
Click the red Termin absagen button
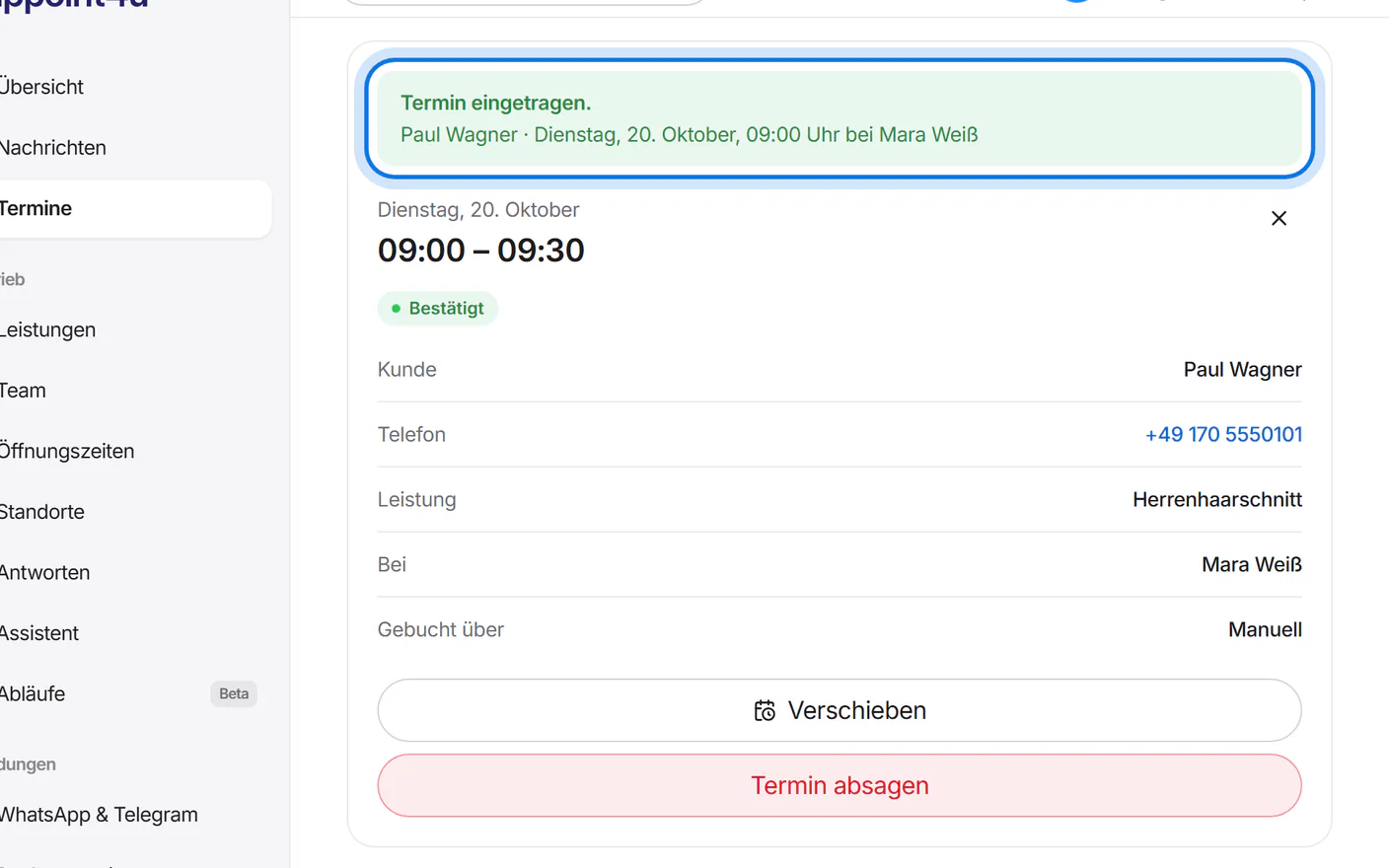pyautogui.click(x=840, y=785)
